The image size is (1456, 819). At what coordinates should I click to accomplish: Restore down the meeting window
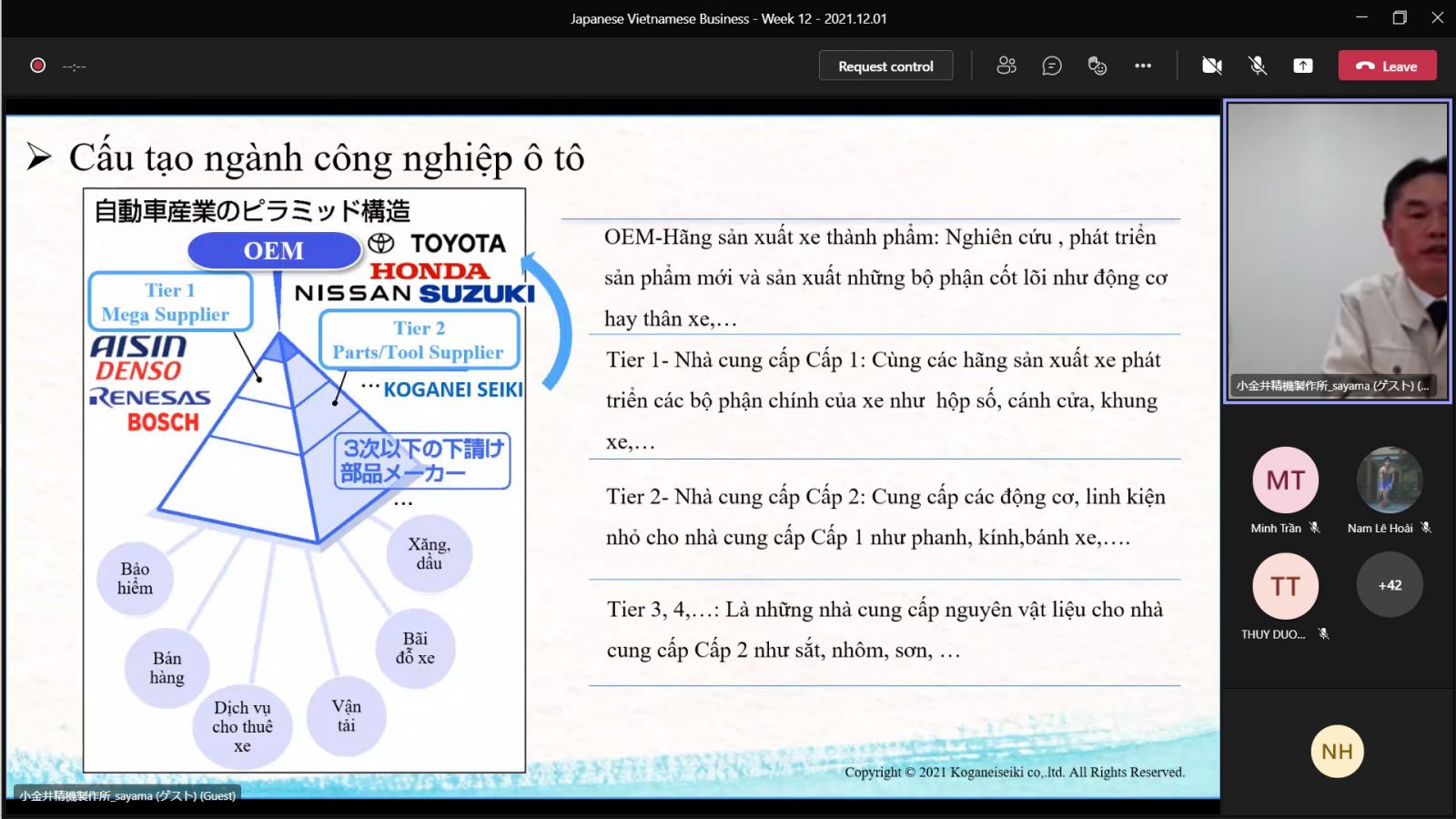(x=1400, y=17)
